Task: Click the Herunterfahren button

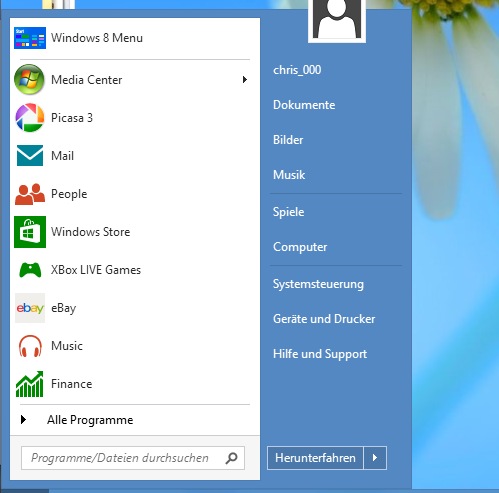Action: tap(315, 458)
